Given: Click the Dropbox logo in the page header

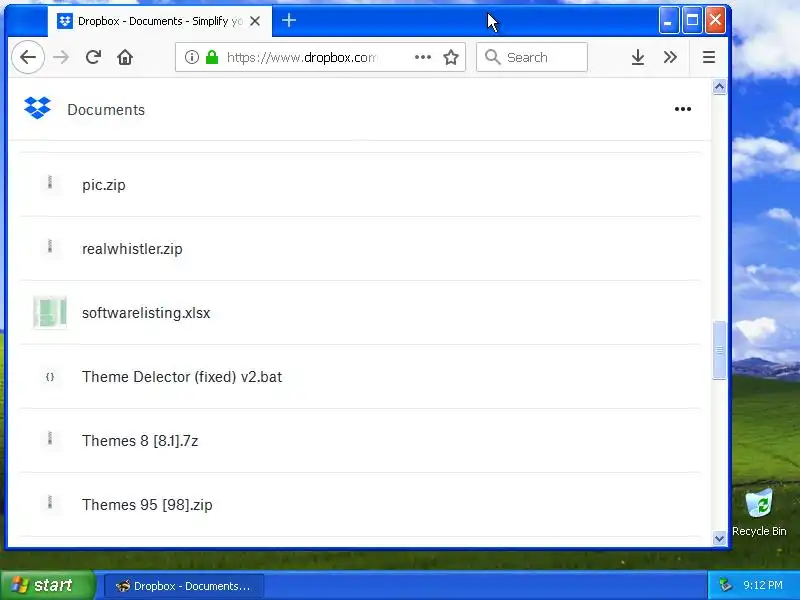Looking at the screenshot, I should pyautogui.click(x=37, y=108).
